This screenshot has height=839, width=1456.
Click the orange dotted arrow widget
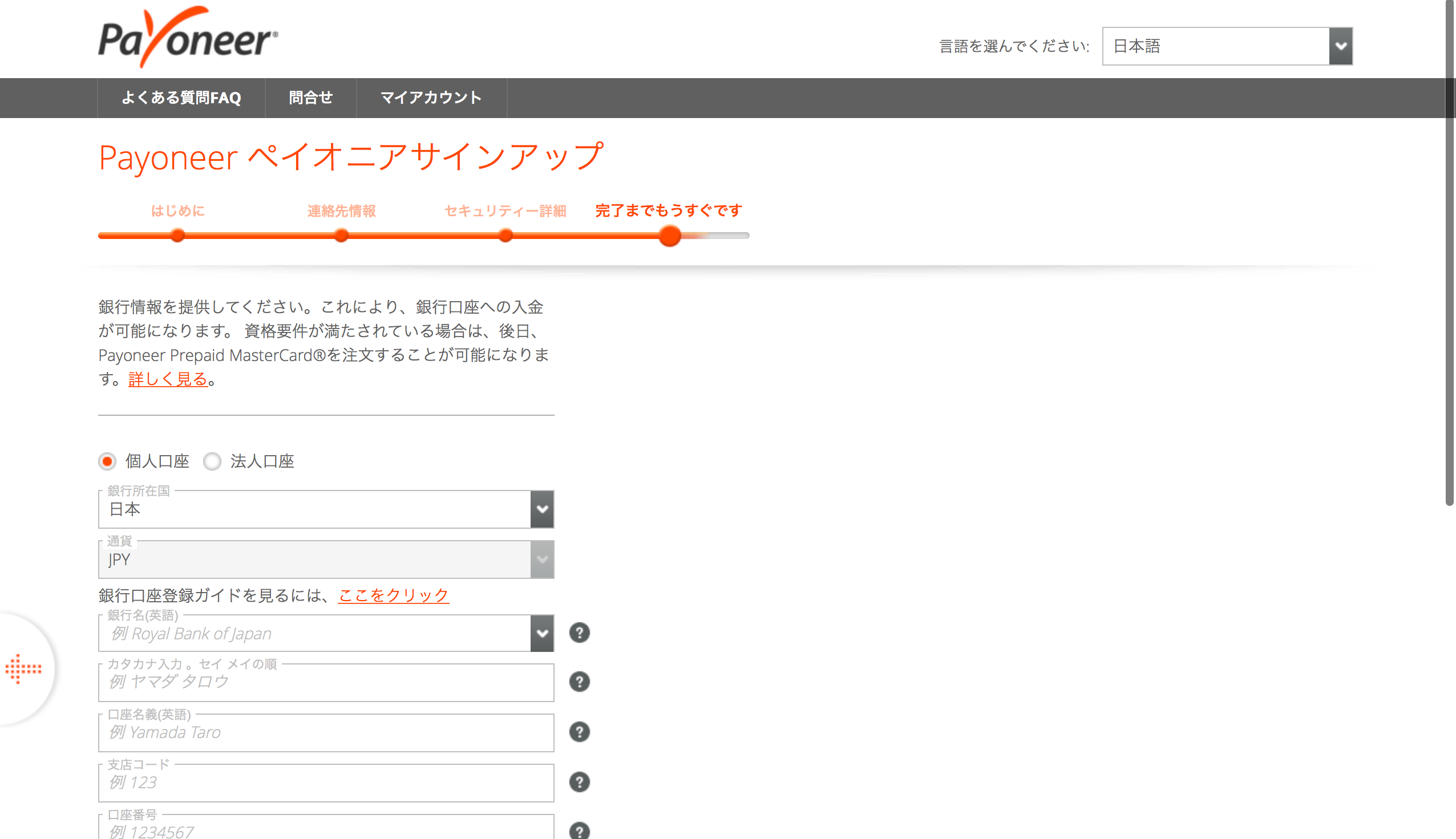(x=23, y=668)
